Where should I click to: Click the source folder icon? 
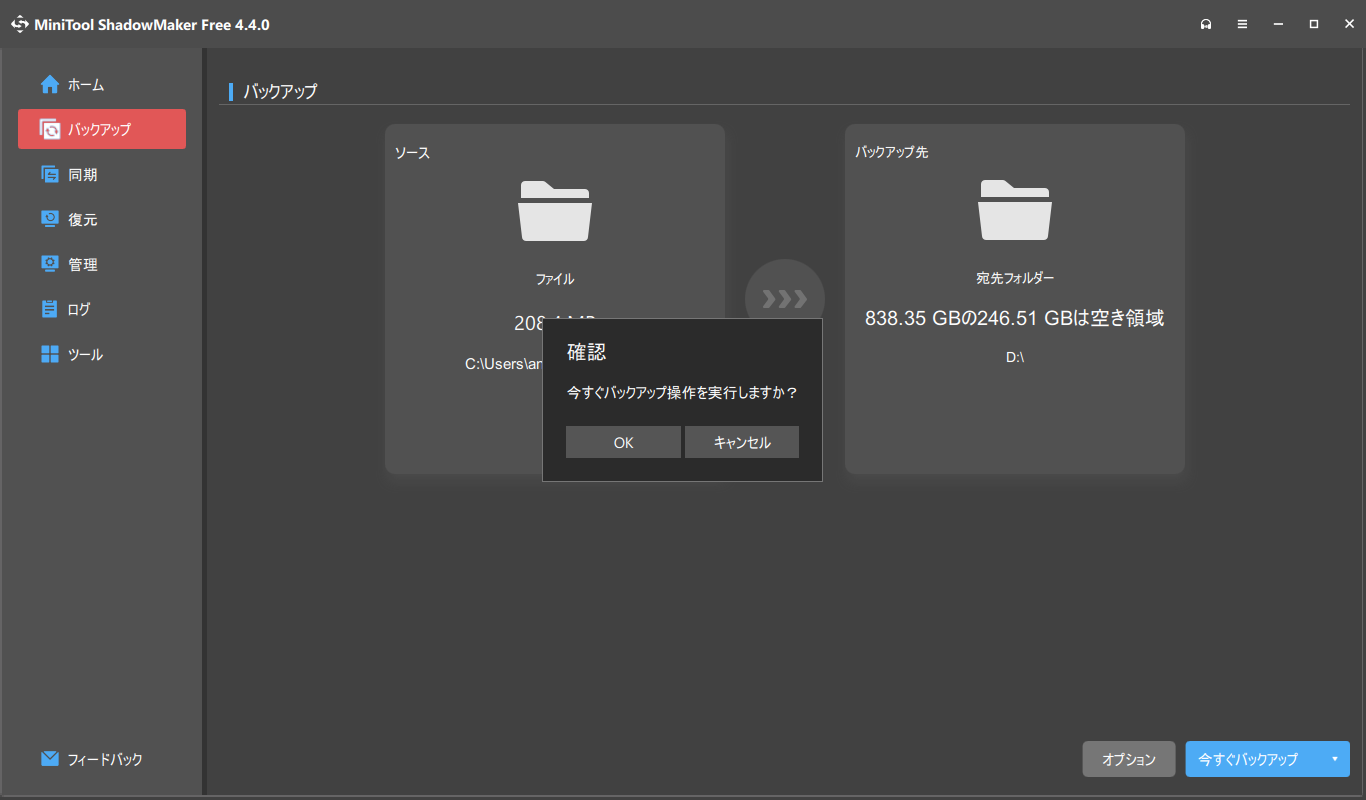click(555, 210)
